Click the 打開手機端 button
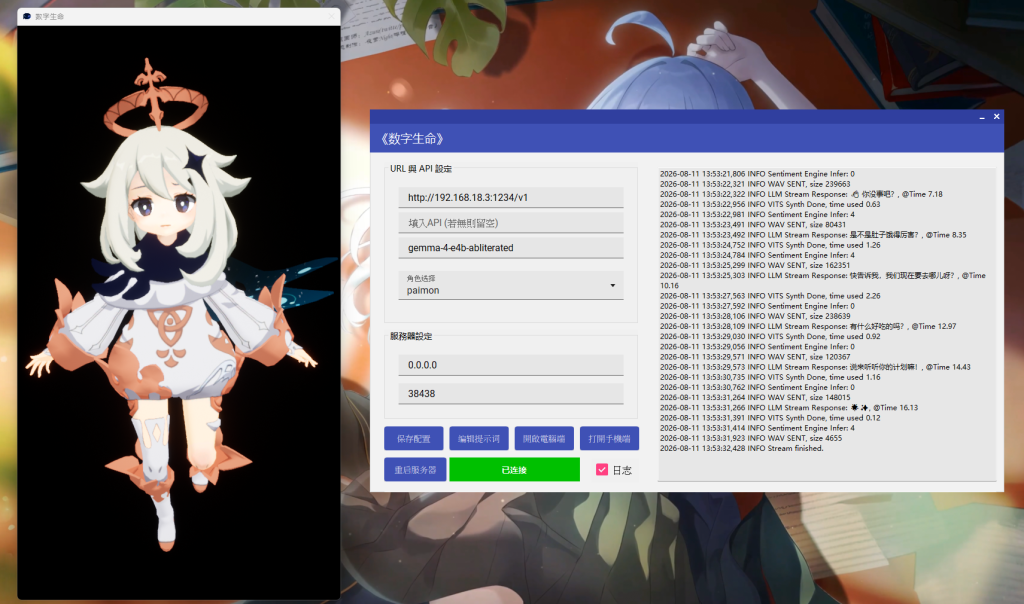Image resolution: width=1024 pixels, height=604 pixels. tap(609, 438)
